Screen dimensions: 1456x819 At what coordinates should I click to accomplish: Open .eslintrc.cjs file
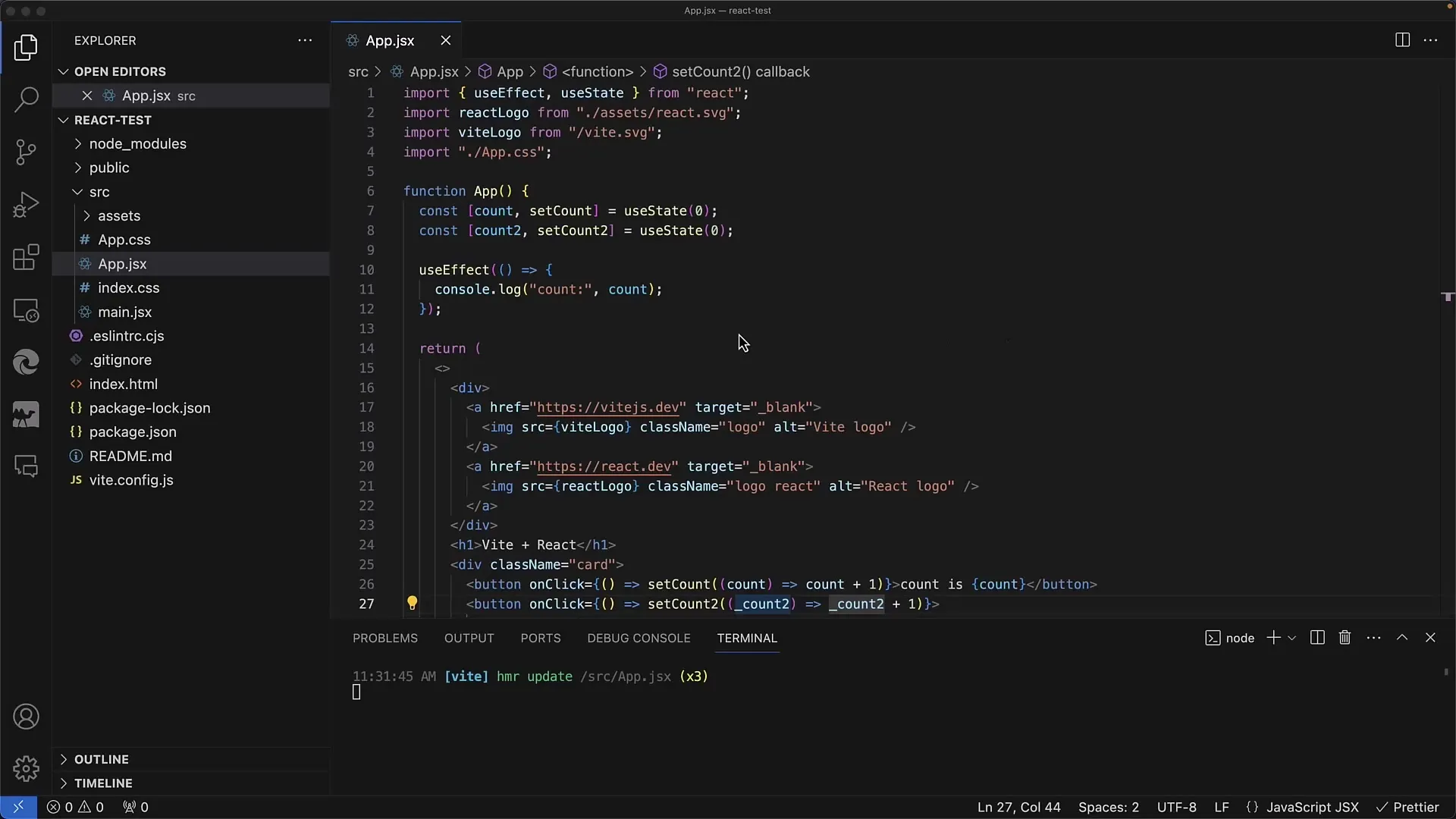click(191, 336)
